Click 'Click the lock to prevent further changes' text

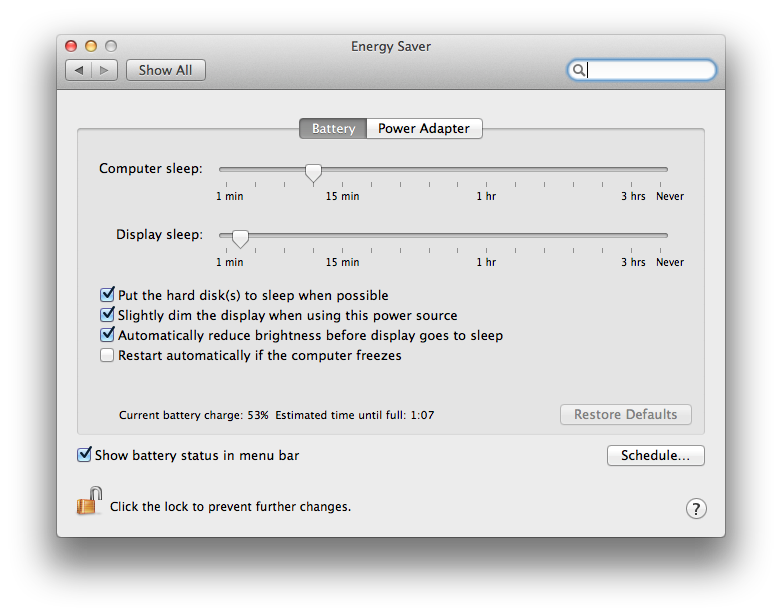pos(230,507)
